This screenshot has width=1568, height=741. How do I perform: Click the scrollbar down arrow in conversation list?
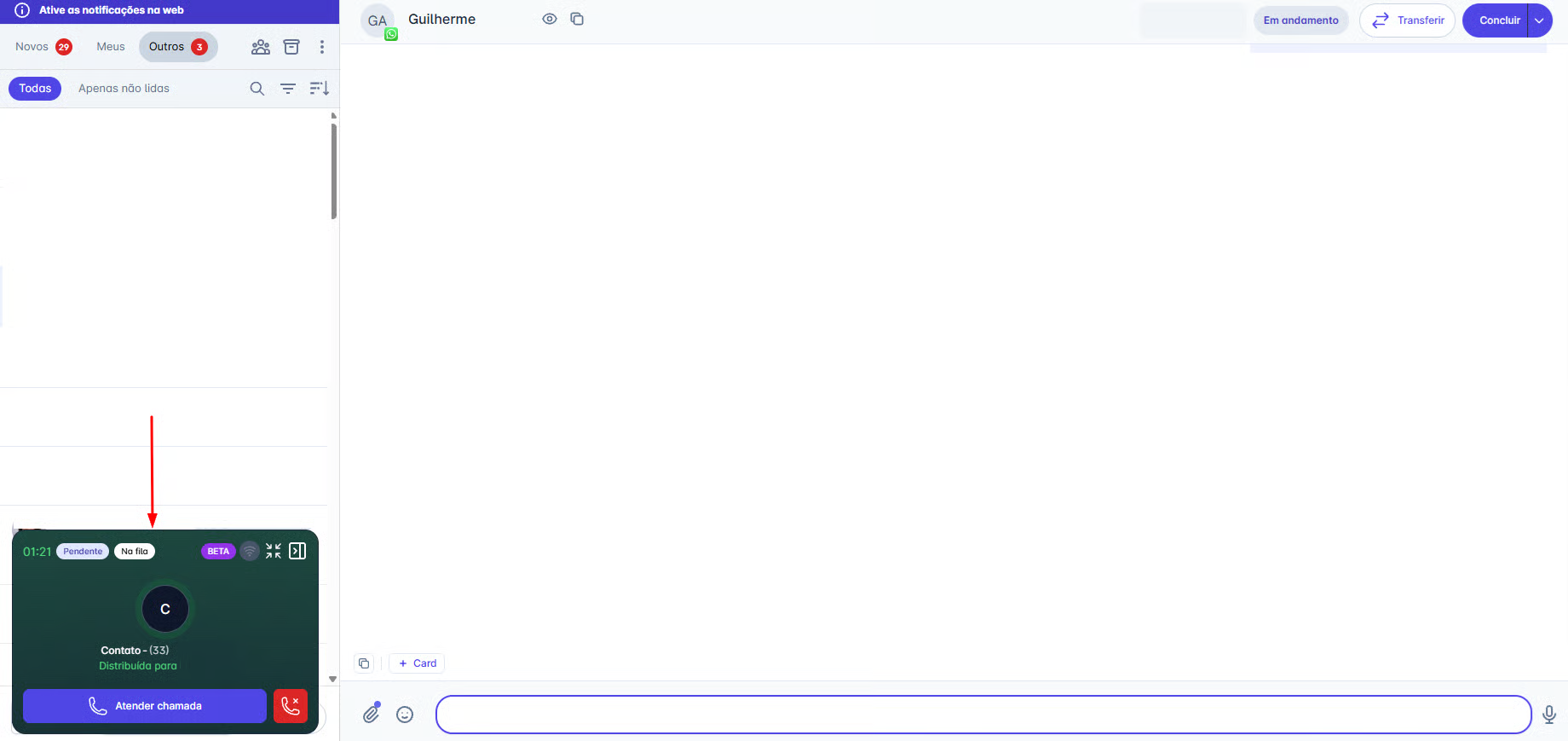pyautogui.click(x=333, y=680)
